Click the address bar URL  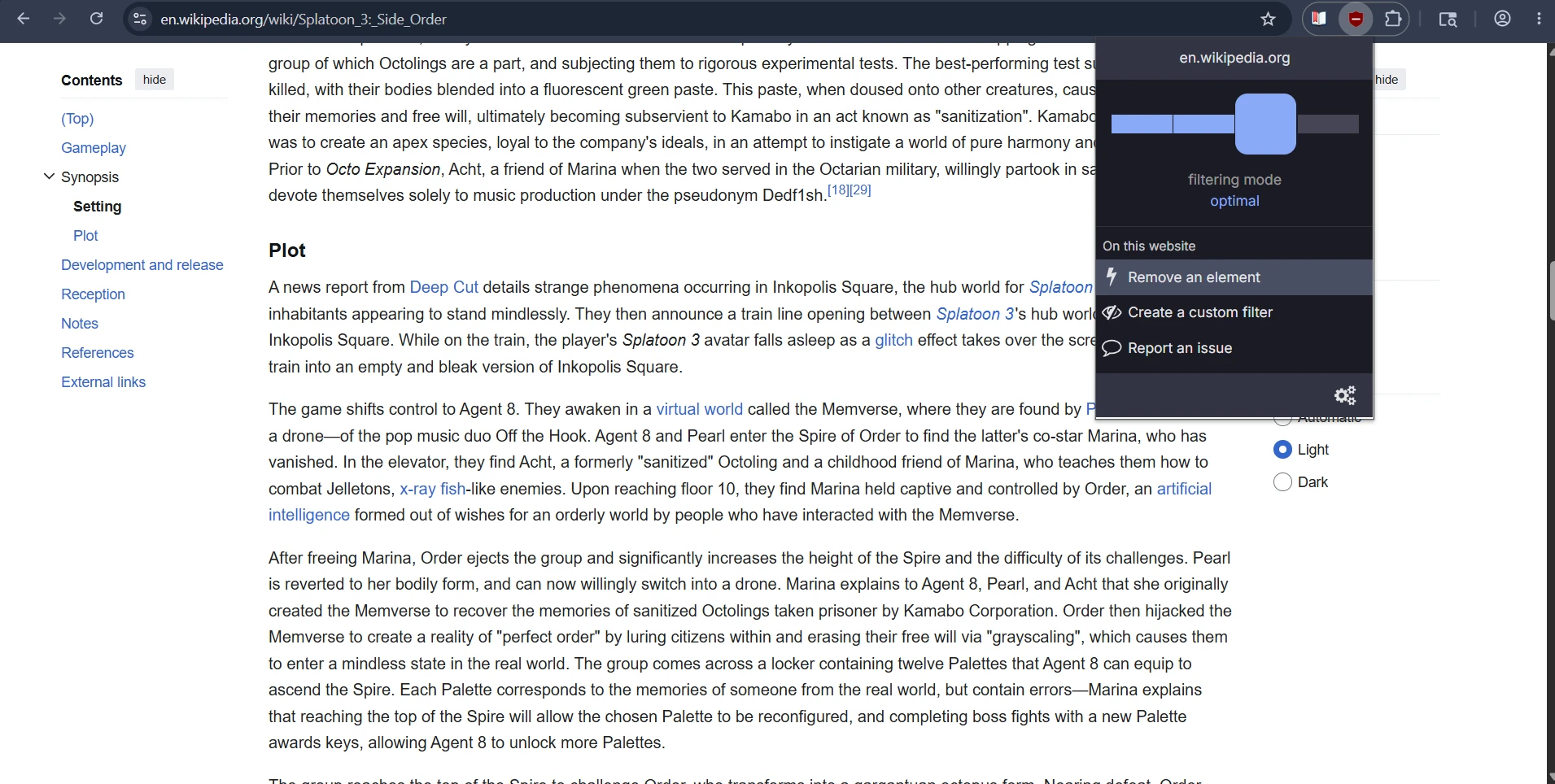(304, 19)
